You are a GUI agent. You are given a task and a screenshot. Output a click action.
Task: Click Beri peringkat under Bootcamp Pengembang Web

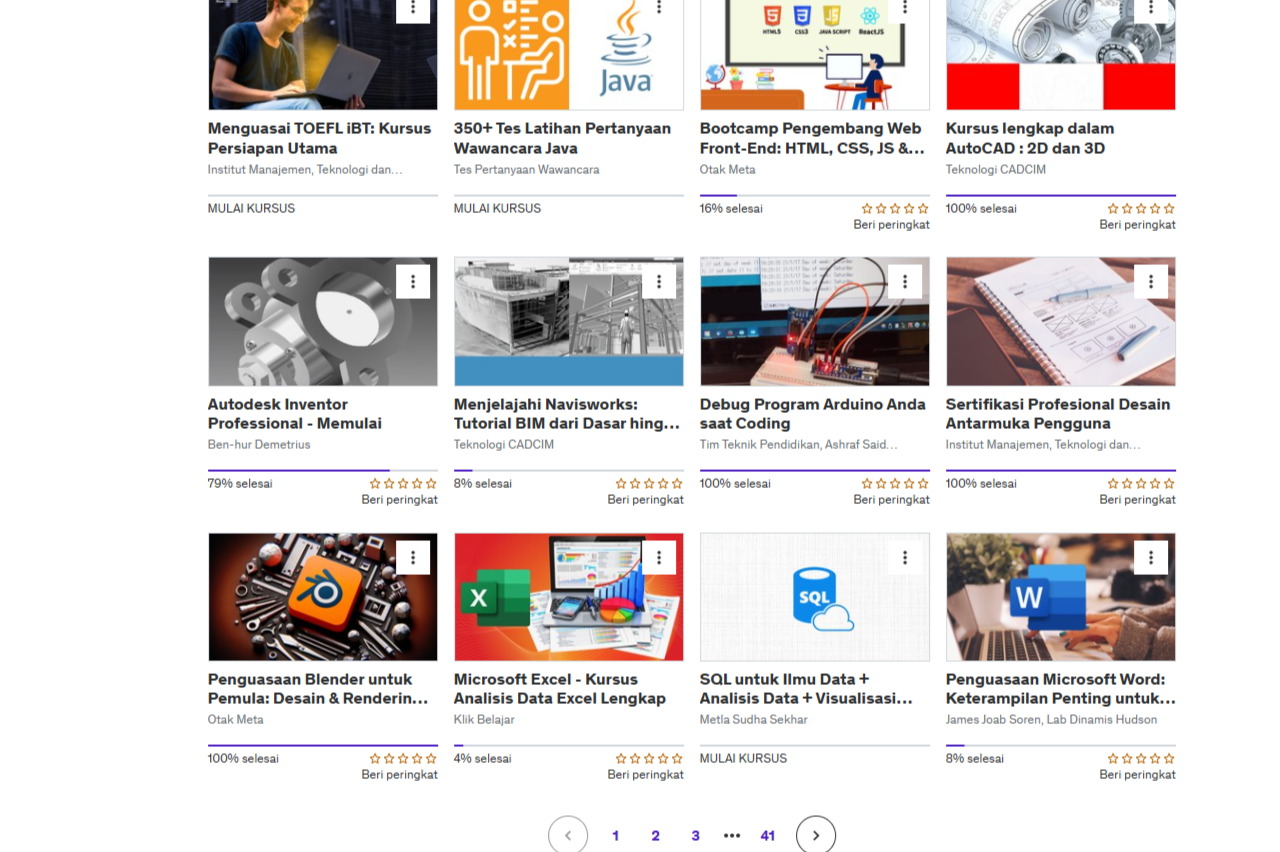[x=891, y=225]
